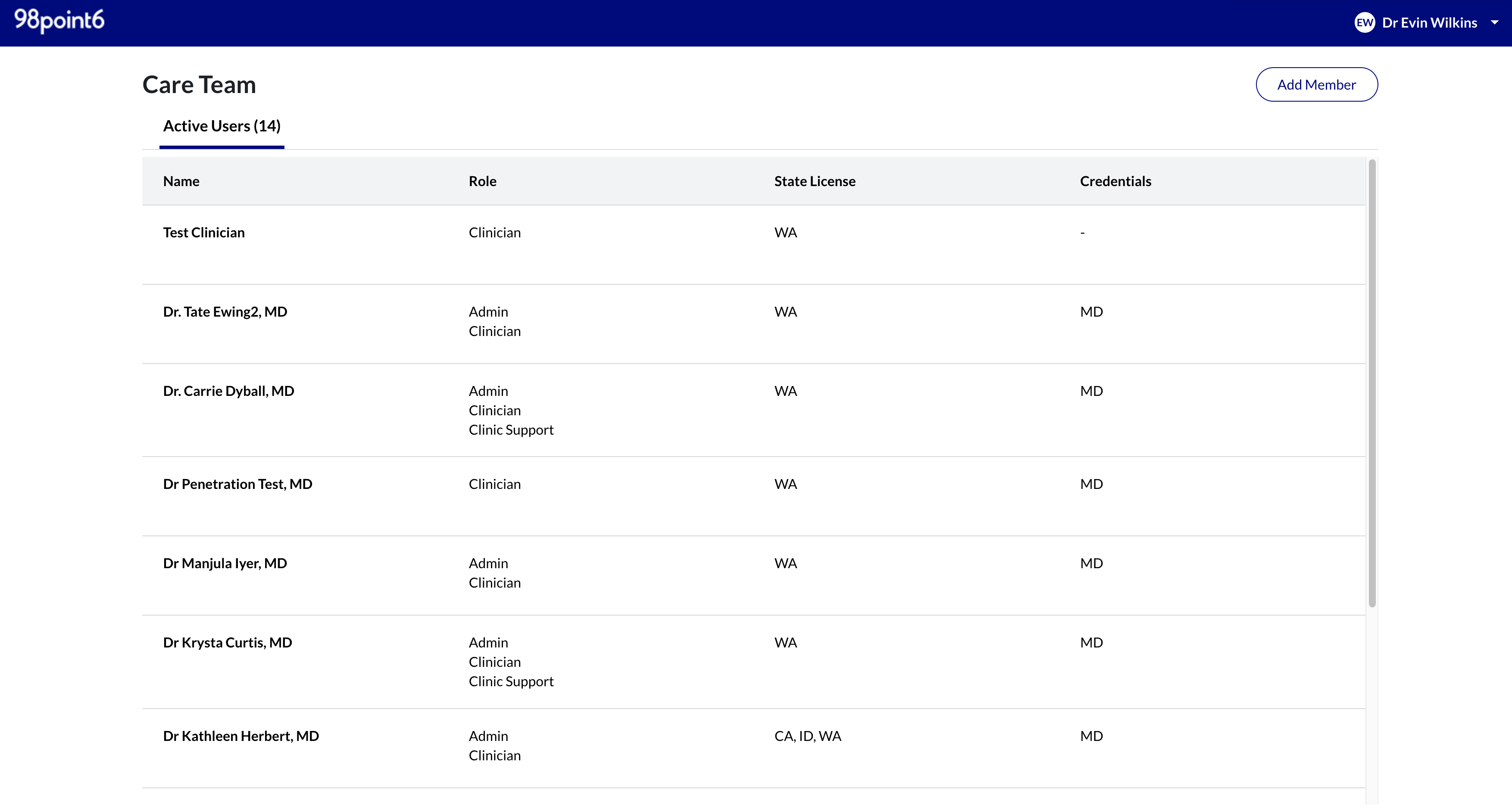Click CA, ID, WA state license cell
The height and width of the screenshot is (809, 1512).
(808, 736)
